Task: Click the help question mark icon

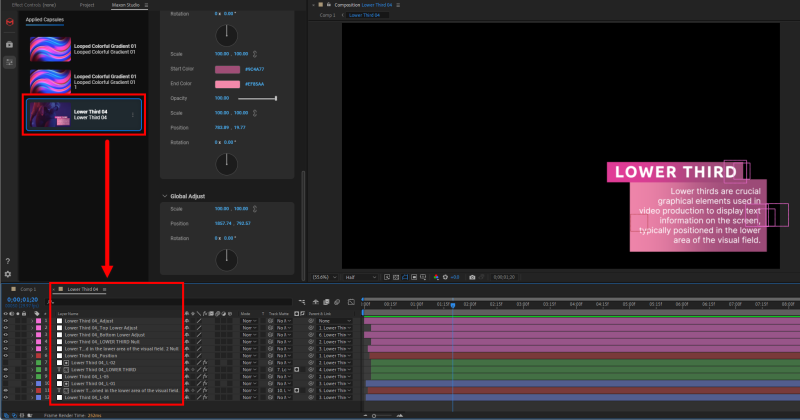Action: 9,262
